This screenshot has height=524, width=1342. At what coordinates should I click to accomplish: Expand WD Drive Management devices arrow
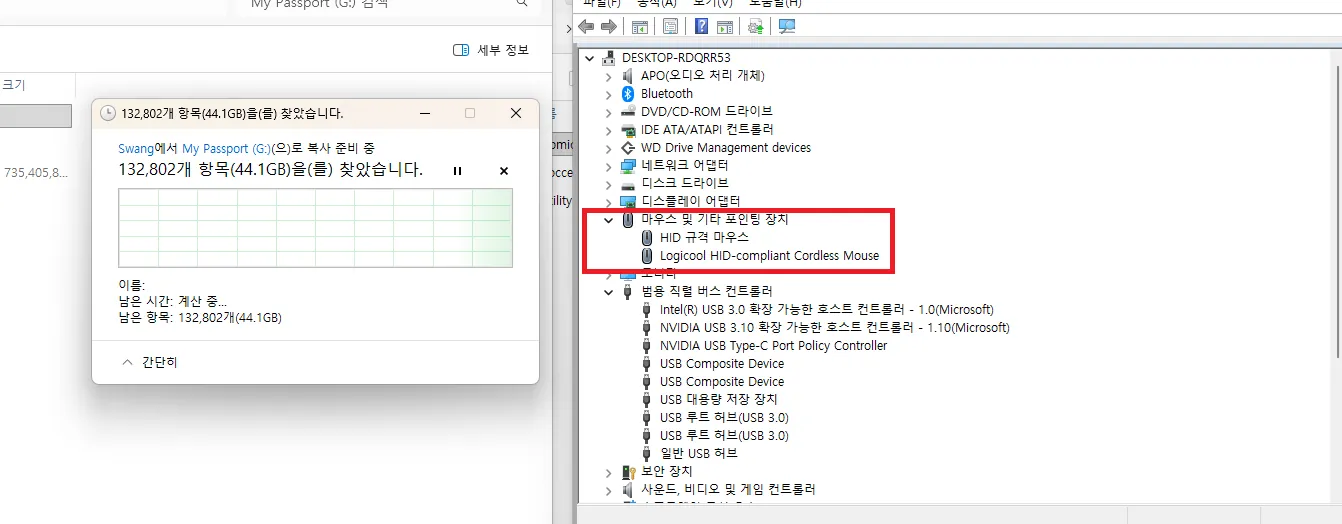[609, 147]
